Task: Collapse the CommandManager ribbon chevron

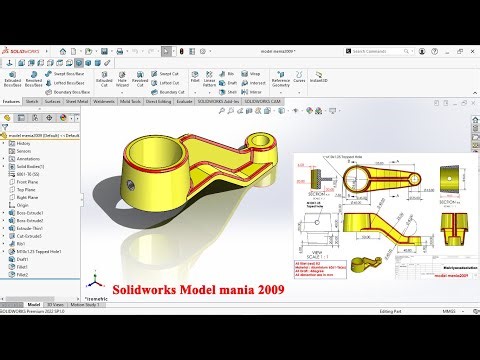Action: (475, 93)
